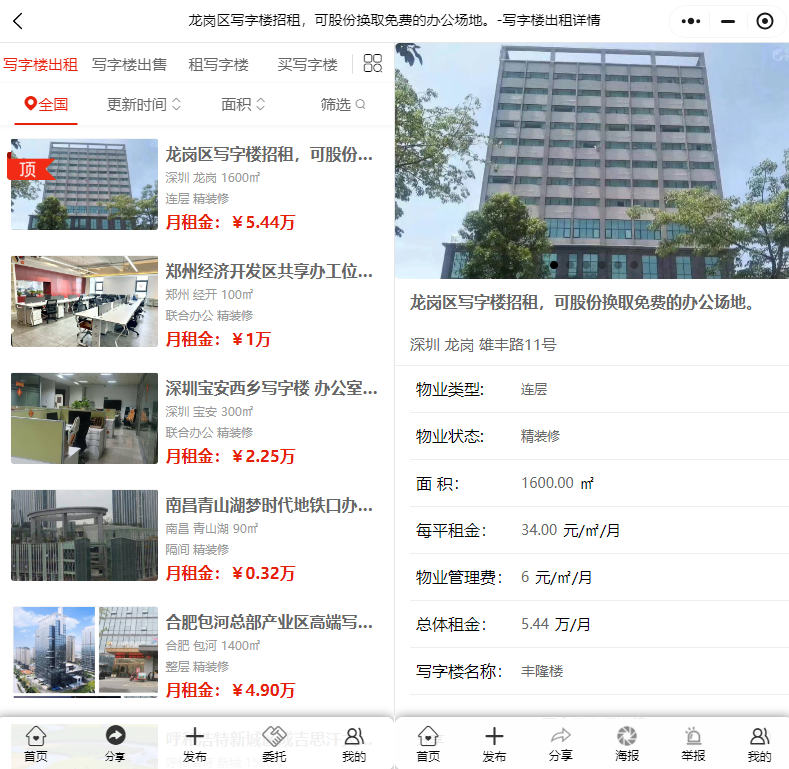Click the mini program three-dots menu
789x769 pixels.
[x=691, y=21]
